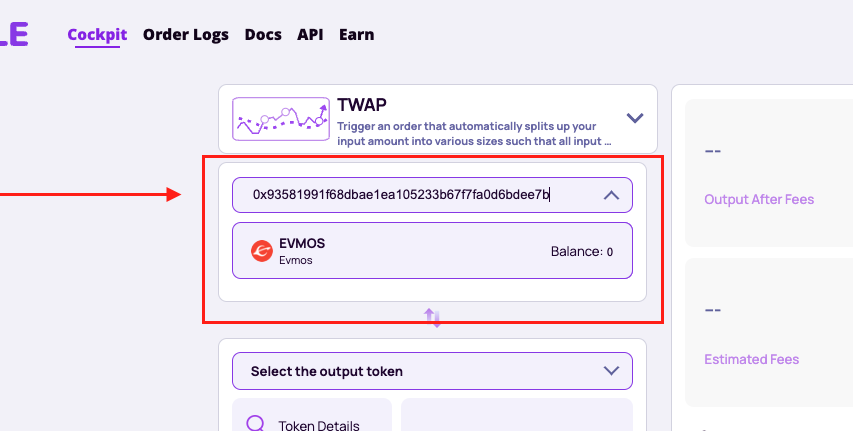Click the purple logo at top left
853x431 pixels.
14,35
